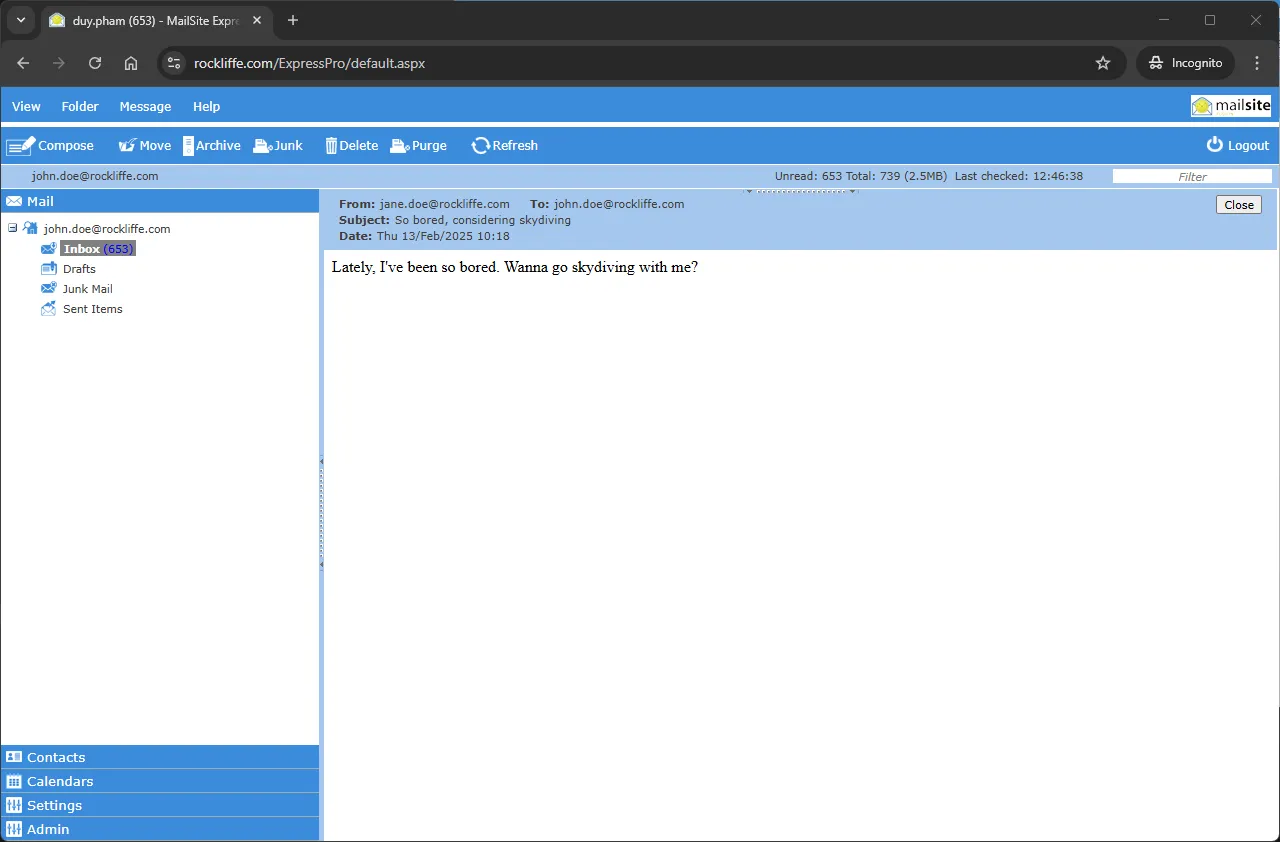
Task: Click the mailsite logo
Action: pos(1230,105)
